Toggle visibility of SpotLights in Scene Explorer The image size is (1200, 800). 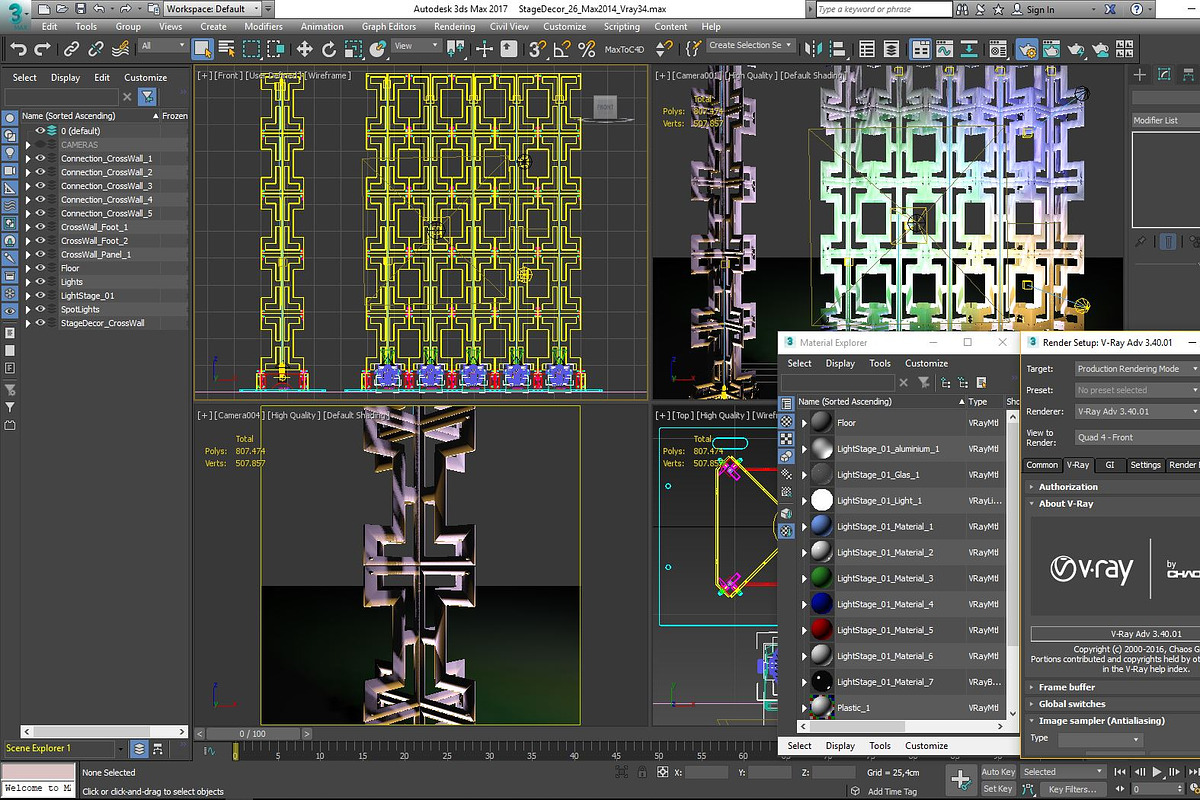[41, 309]
